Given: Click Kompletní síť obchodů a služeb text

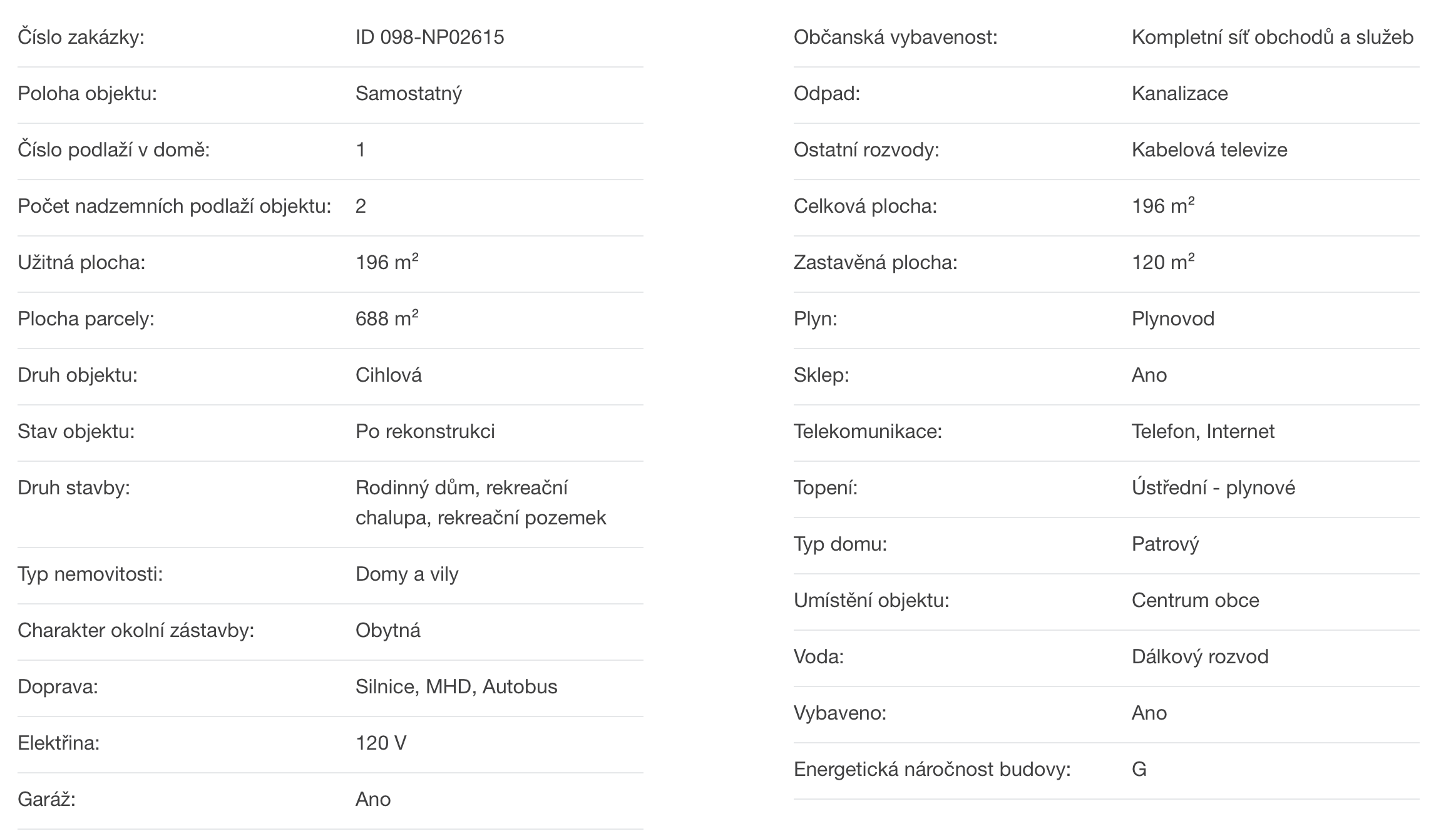Looking at the screenshot, I should point(1273,37).
